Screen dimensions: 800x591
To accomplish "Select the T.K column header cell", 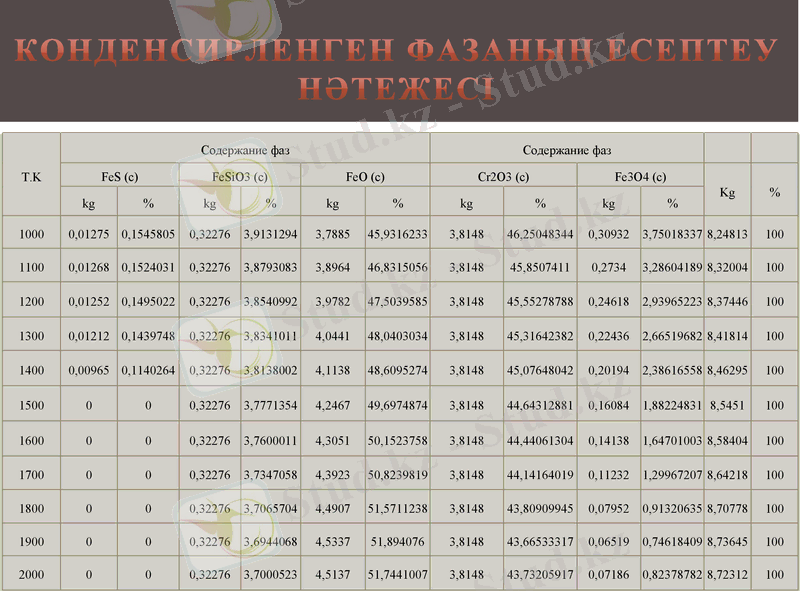I will click(31, 176).
